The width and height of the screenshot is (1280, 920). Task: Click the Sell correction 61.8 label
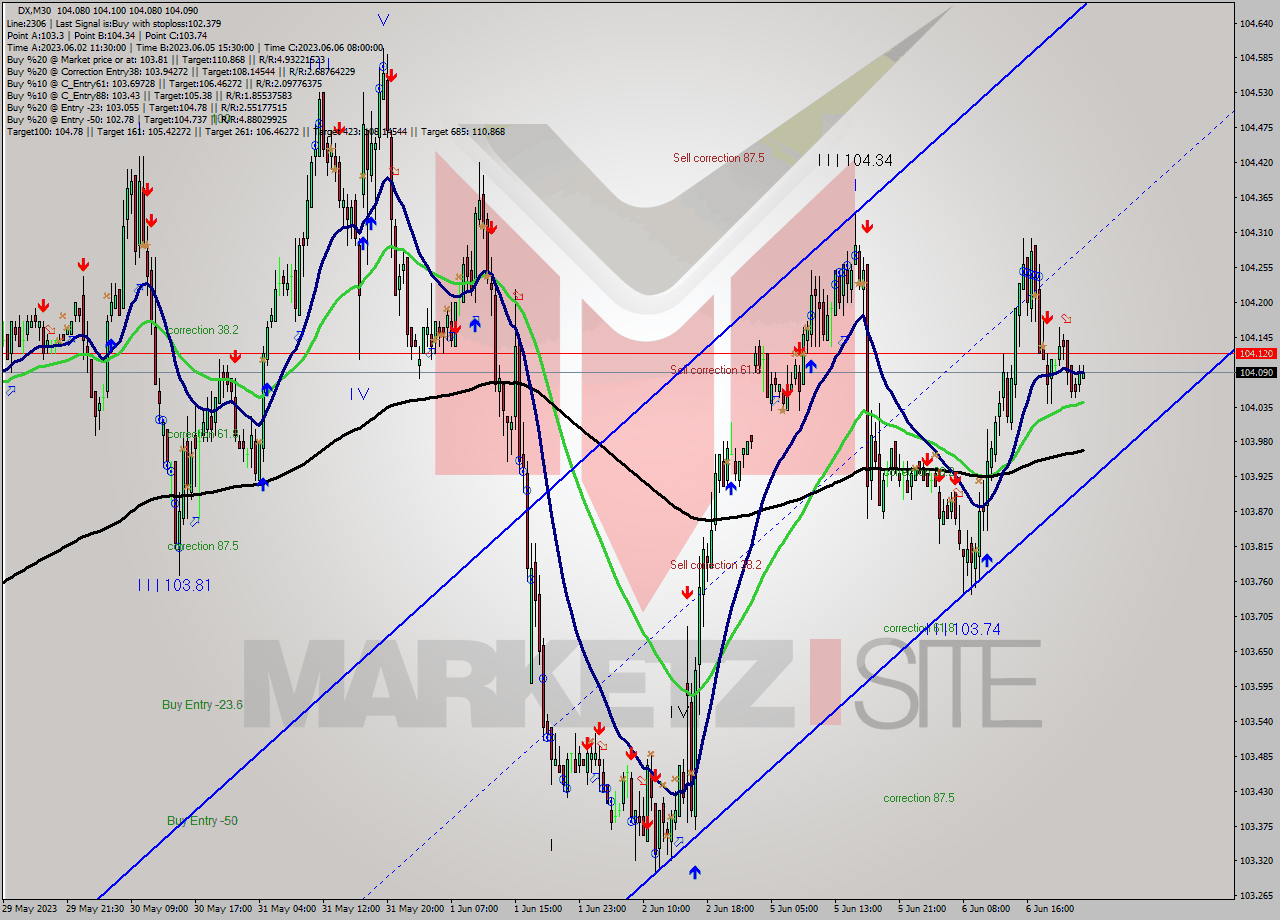click(x=715, y=370)
